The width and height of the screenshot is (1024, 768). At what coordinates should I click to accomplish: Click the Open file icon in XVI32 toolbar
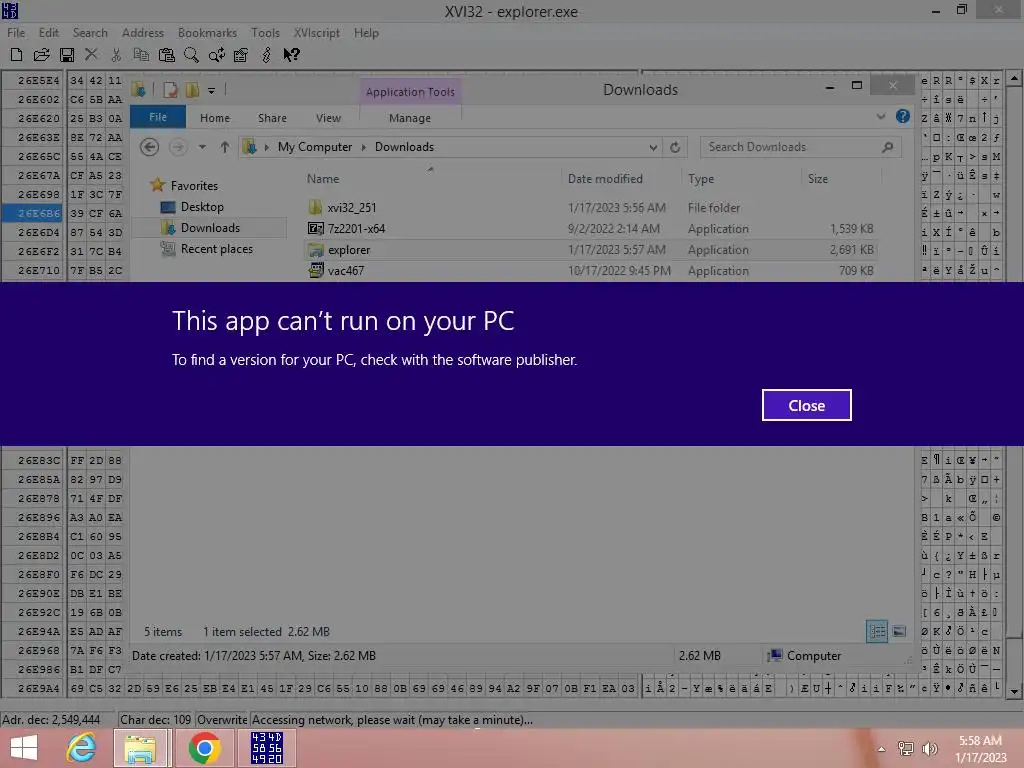click(x=41, y=55)
